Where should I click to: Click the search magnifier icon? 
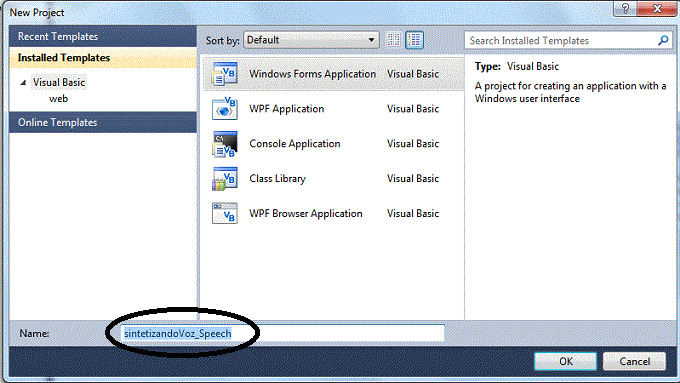(663, 40)
